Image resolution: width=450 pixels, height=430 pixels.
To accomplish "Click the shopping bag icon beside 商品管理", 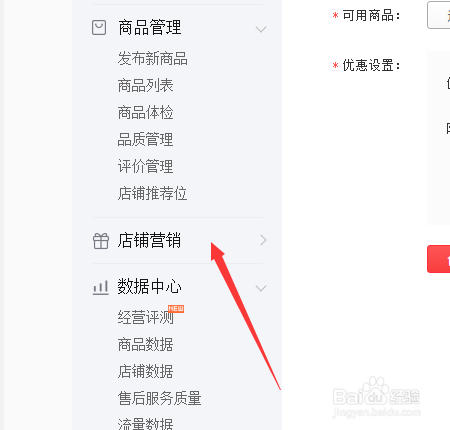I will (99, 28).
